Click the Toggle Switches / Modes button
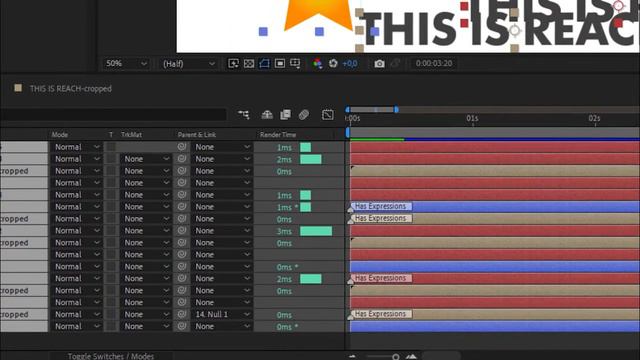640x360 pixels. 111,356
